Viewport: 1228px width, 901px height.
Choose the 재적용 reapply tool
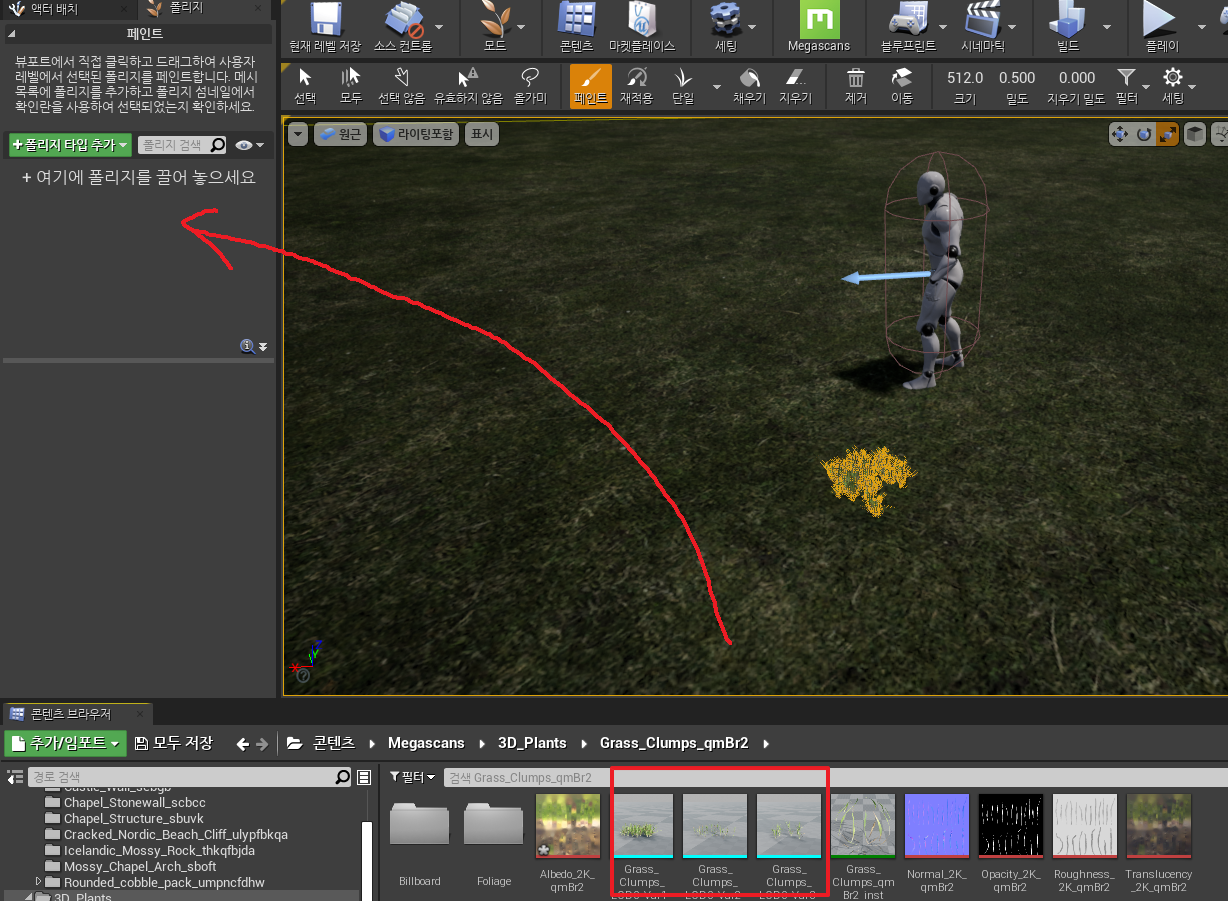coord(636,86)
